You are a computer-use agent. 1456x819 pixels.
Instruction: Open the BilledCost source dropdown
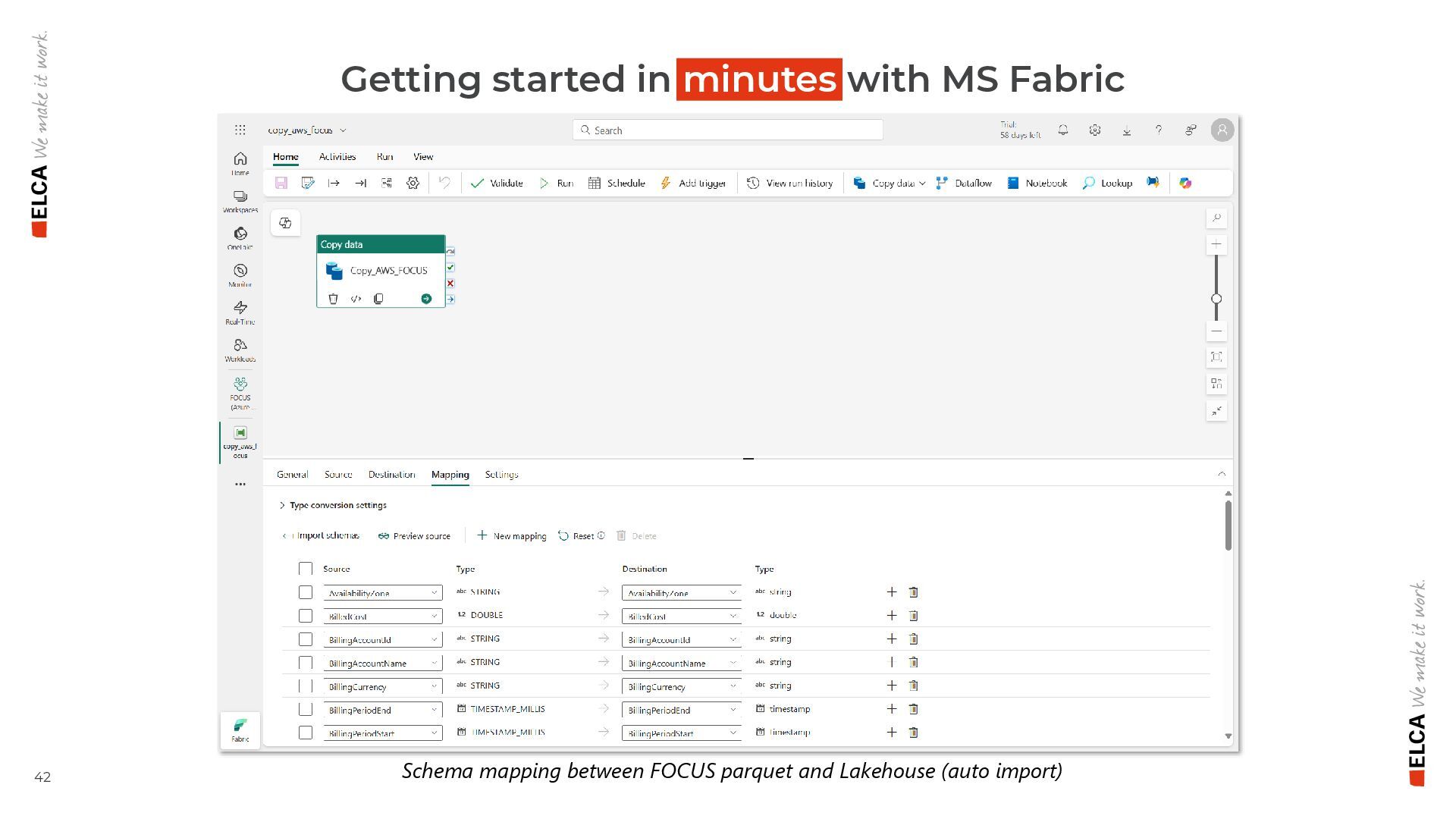point(435,617)
